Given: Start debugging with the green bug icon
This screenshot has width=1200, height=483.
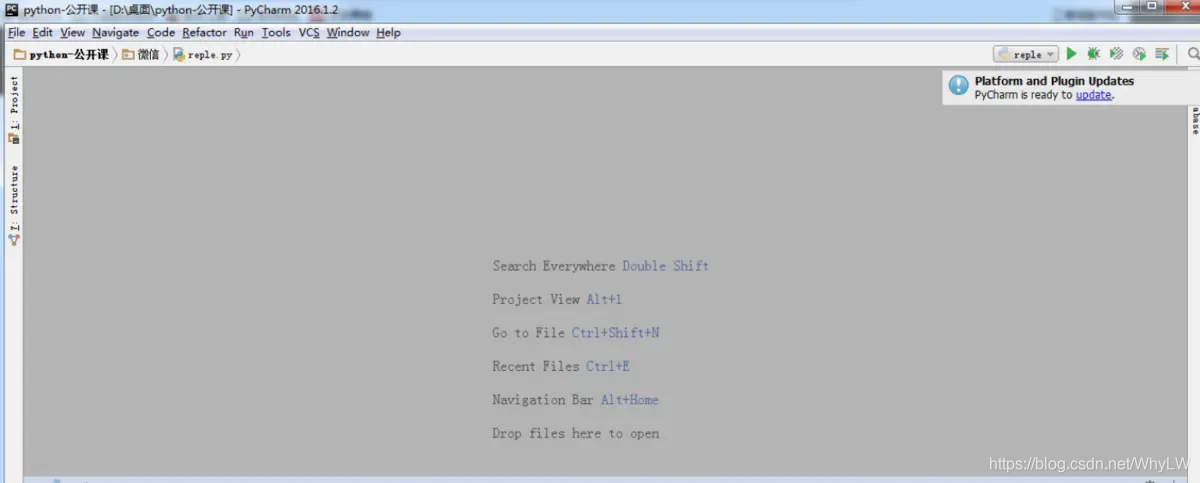Looking at the screenshot, I should [x=1094, y=54].
